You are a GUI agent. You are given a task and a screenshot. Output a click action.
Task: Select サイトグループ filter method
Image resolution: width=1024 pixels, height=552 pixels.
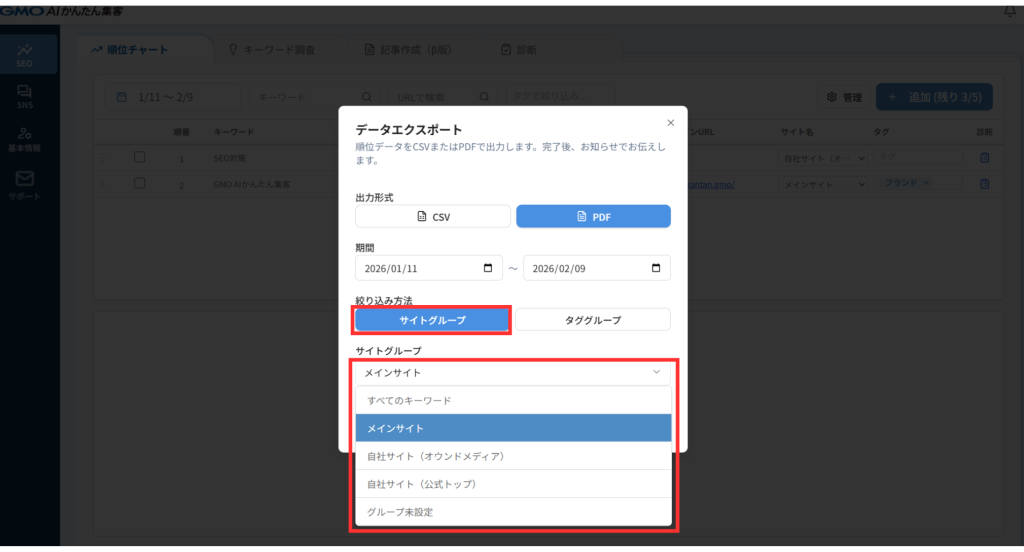tap(432, 320)
